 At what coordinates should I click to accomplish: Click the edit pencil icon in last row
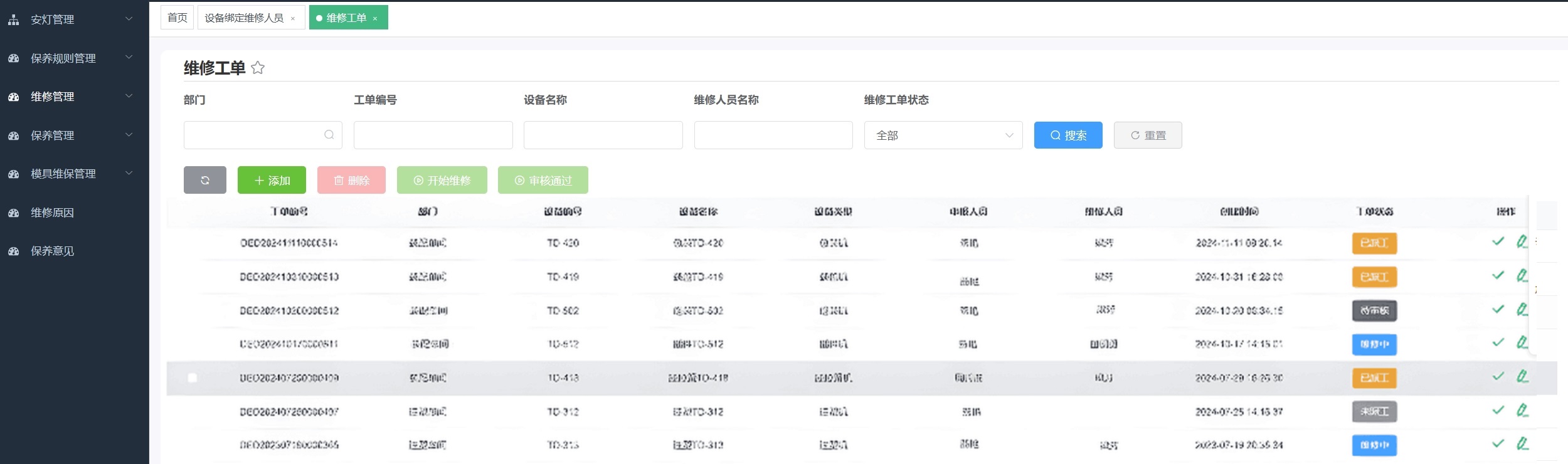click(x=1522, y=444)
